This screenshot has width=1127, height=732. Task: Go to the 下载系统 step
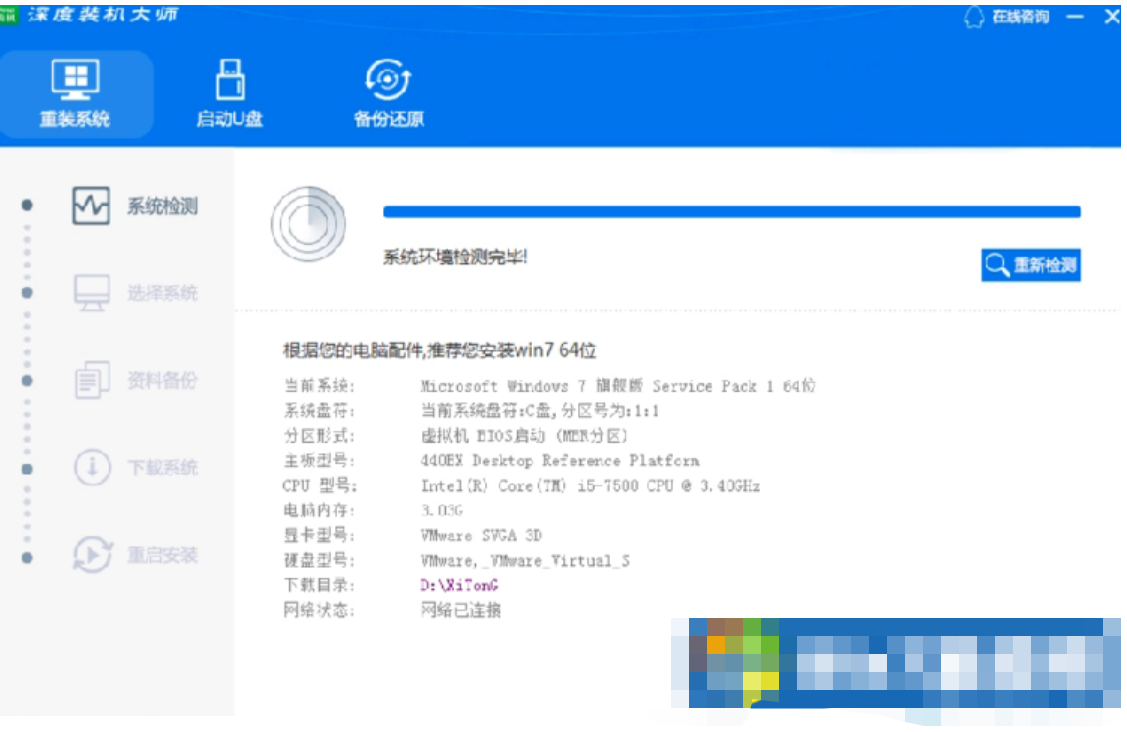[162, 467]
